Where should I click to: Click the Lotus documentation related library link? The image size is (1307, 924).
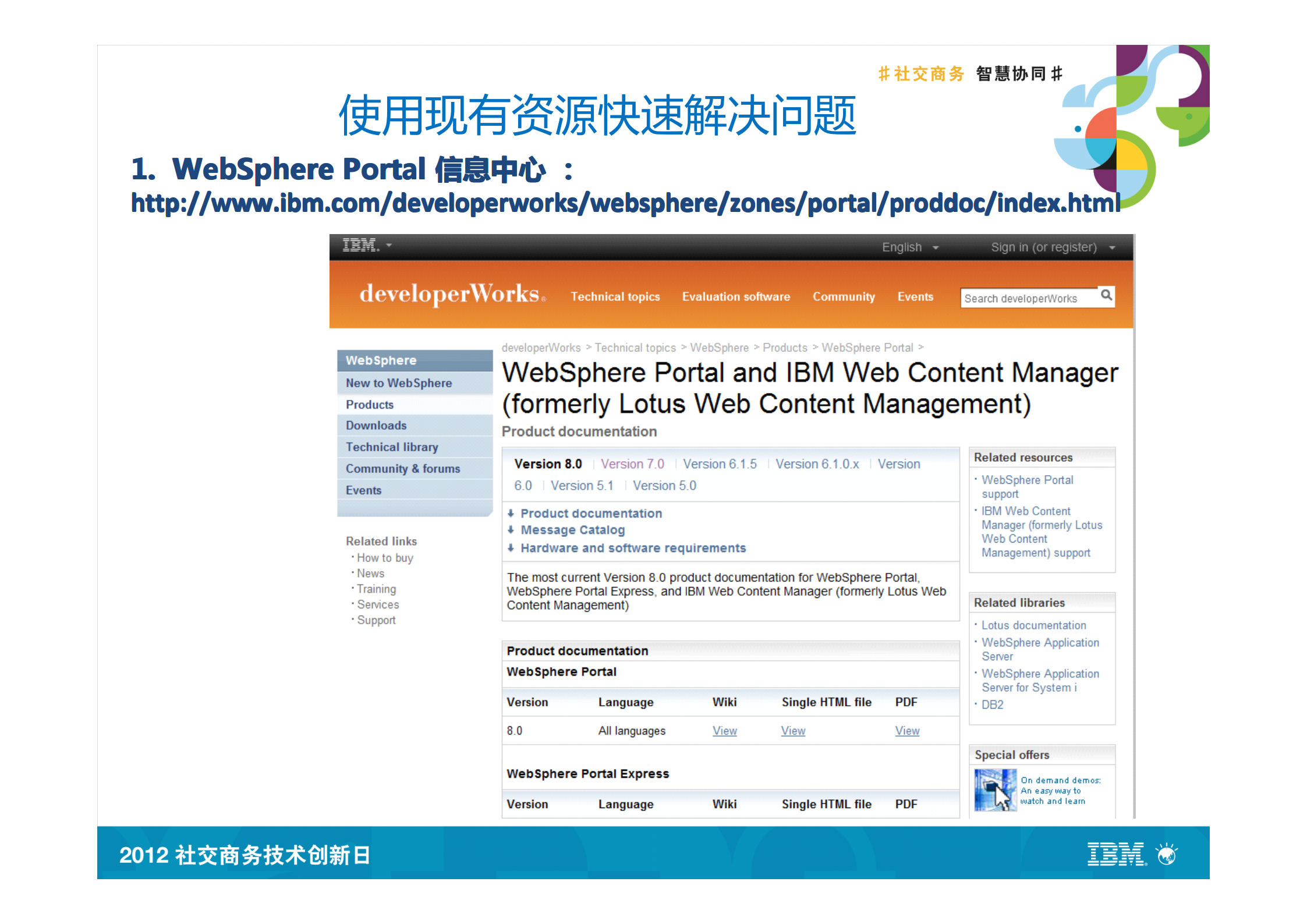click(1033, 625)
